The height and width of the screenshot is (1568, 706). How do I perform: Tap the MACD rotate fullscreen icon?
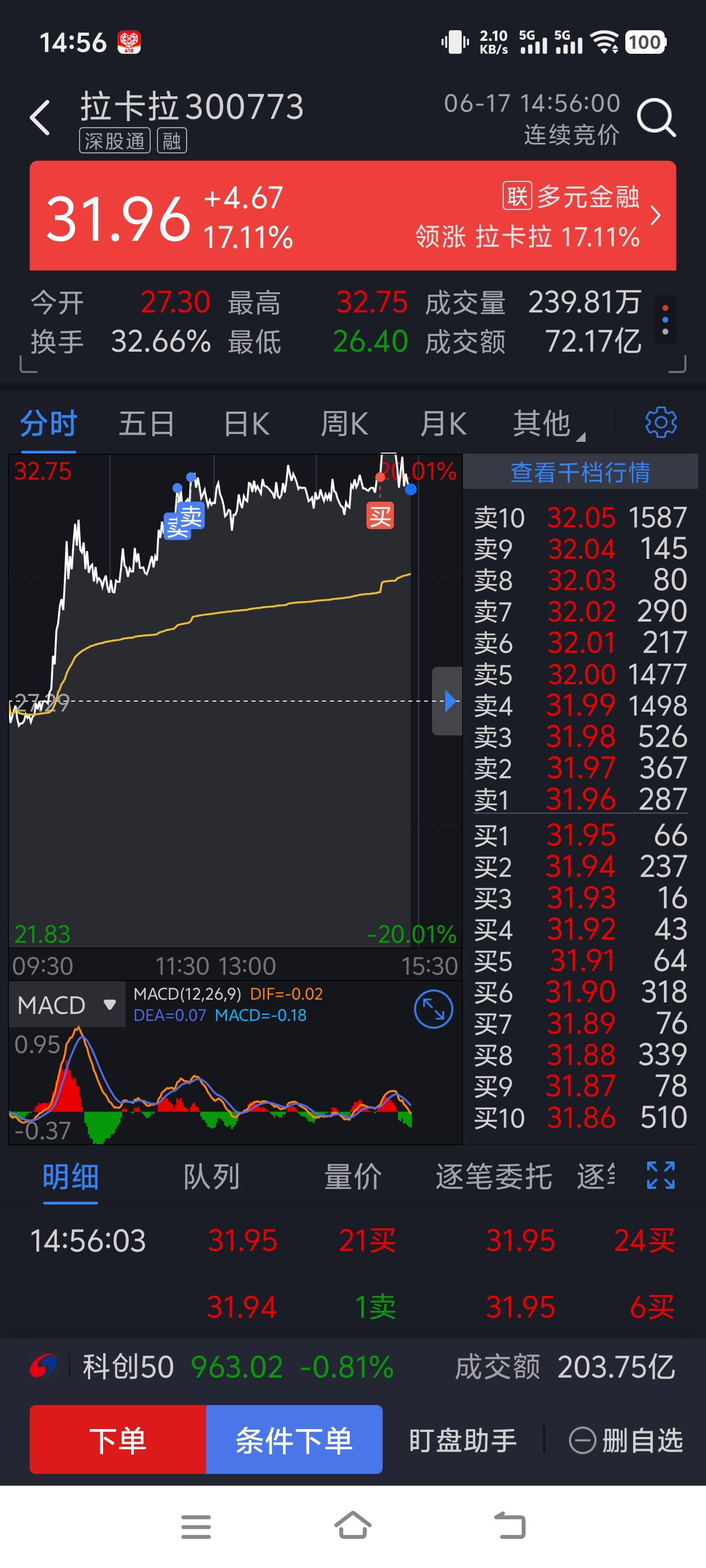(433, 1009)
